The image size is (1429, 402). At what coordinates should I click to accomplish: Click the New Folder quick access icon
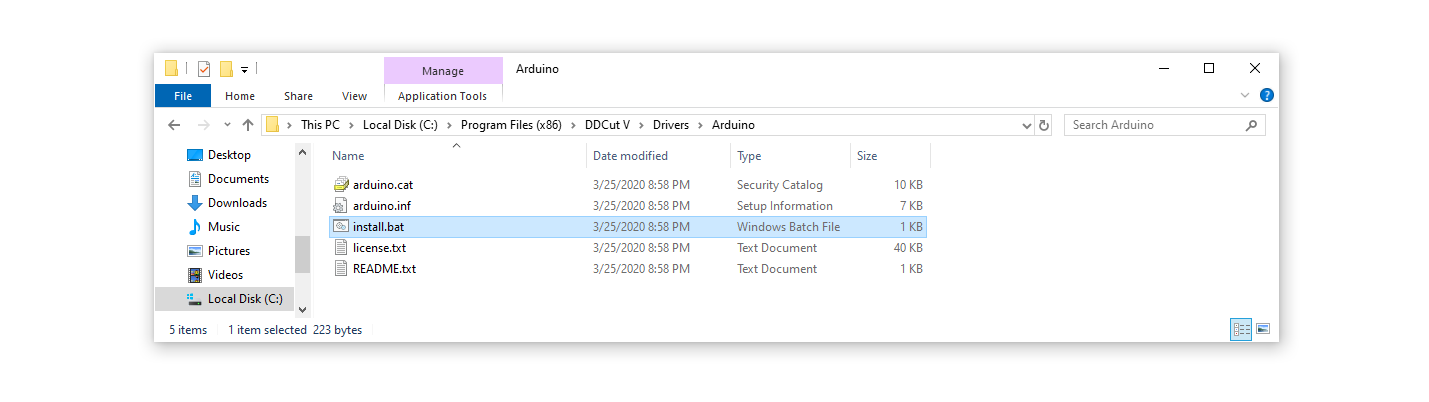pos(226,69)
